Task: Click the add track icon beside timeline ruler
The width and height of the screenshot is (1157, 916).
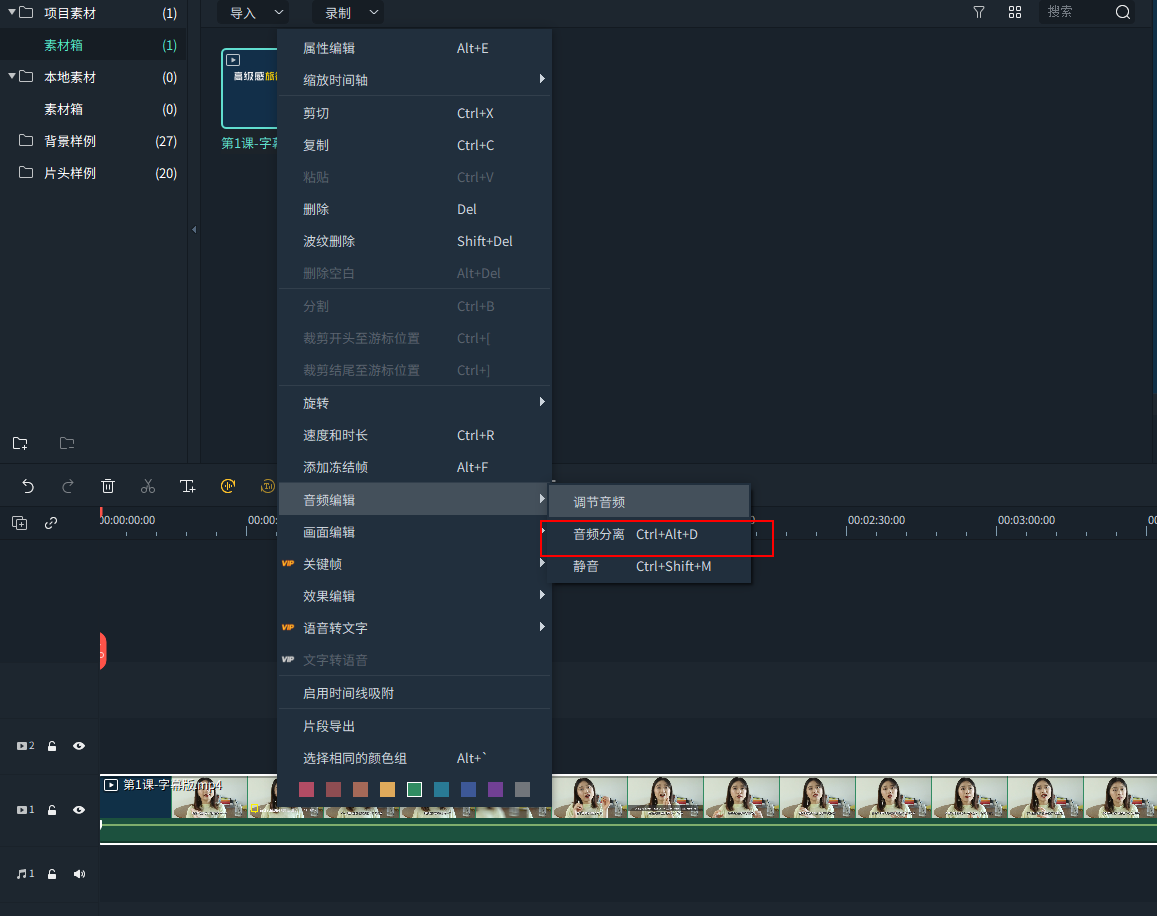Action: pos(20,523)
